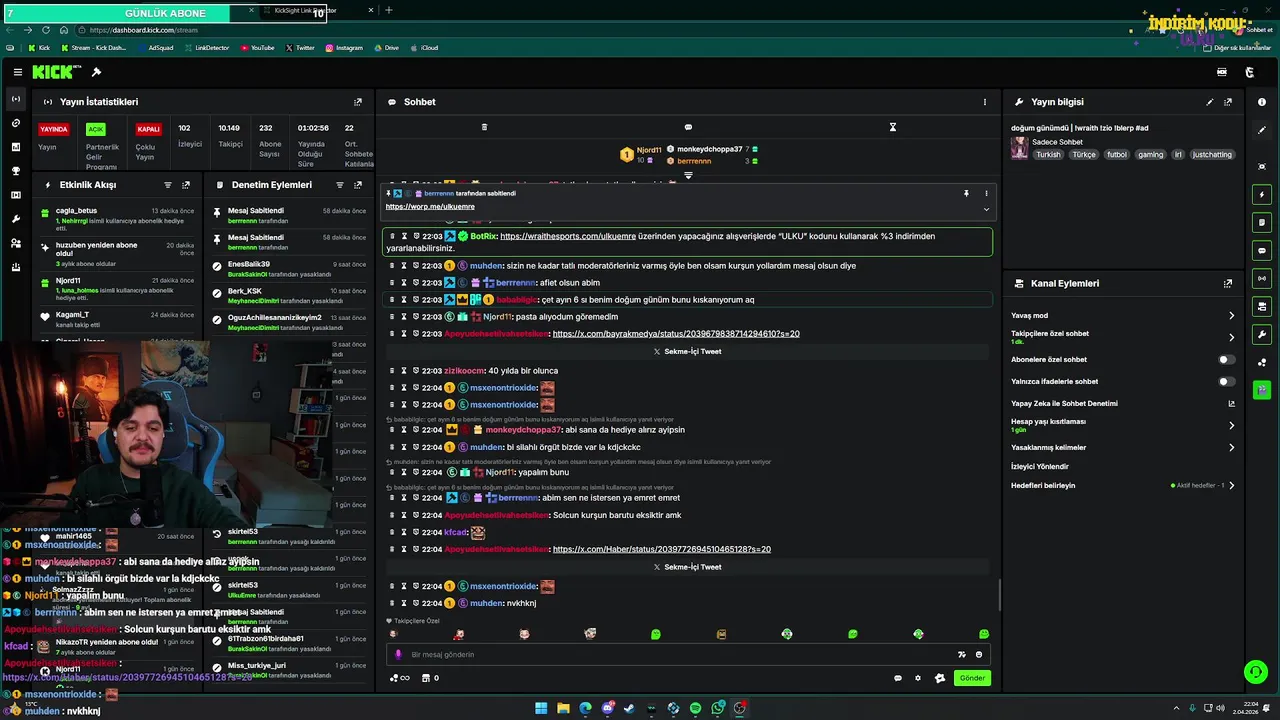Toggle the wrench widget in right sidebar
The image size is (1280, 720).
click(1262, 334)
